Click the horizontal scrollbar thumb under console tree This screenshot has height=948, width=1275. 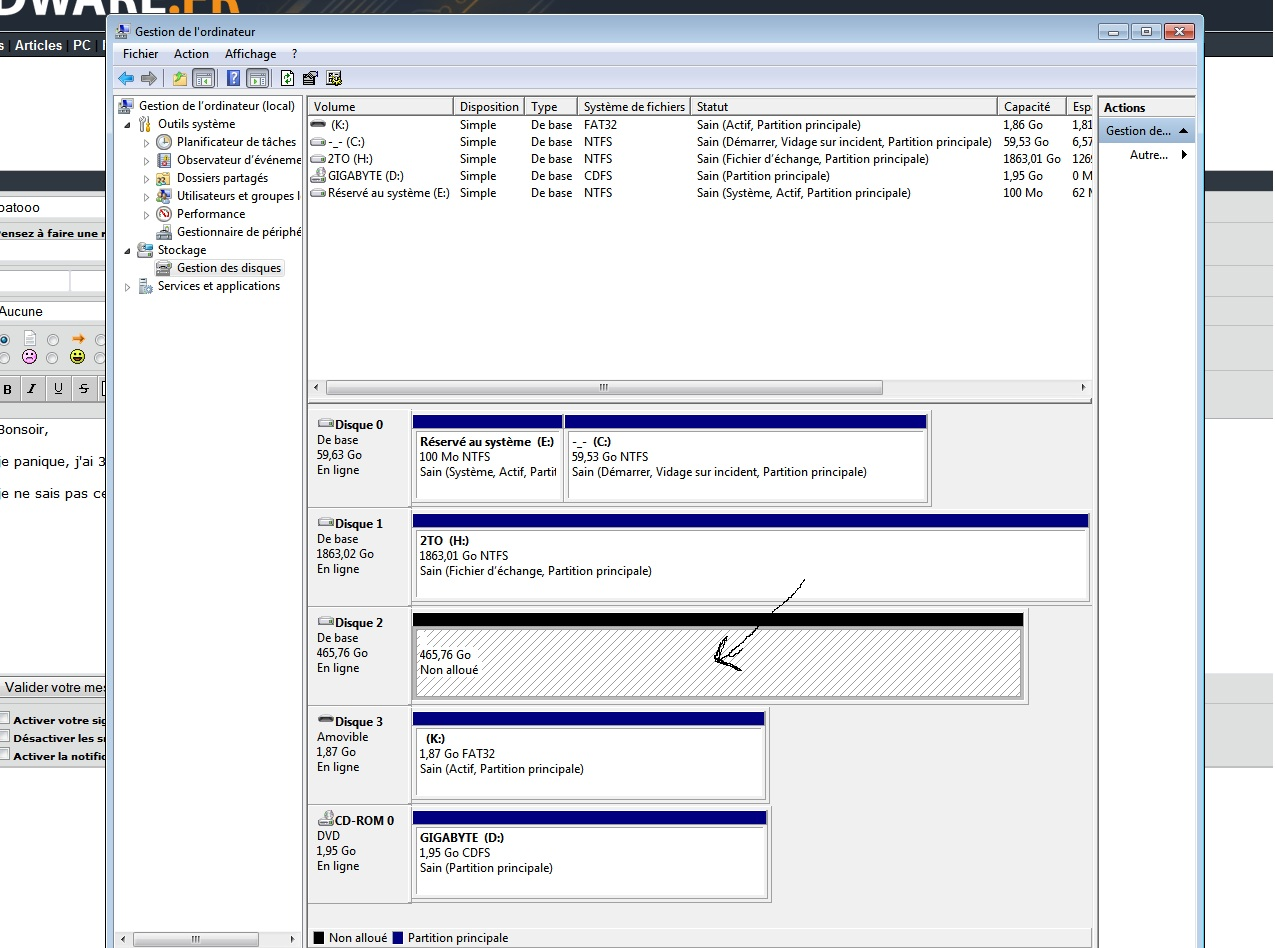coord(194,940)
